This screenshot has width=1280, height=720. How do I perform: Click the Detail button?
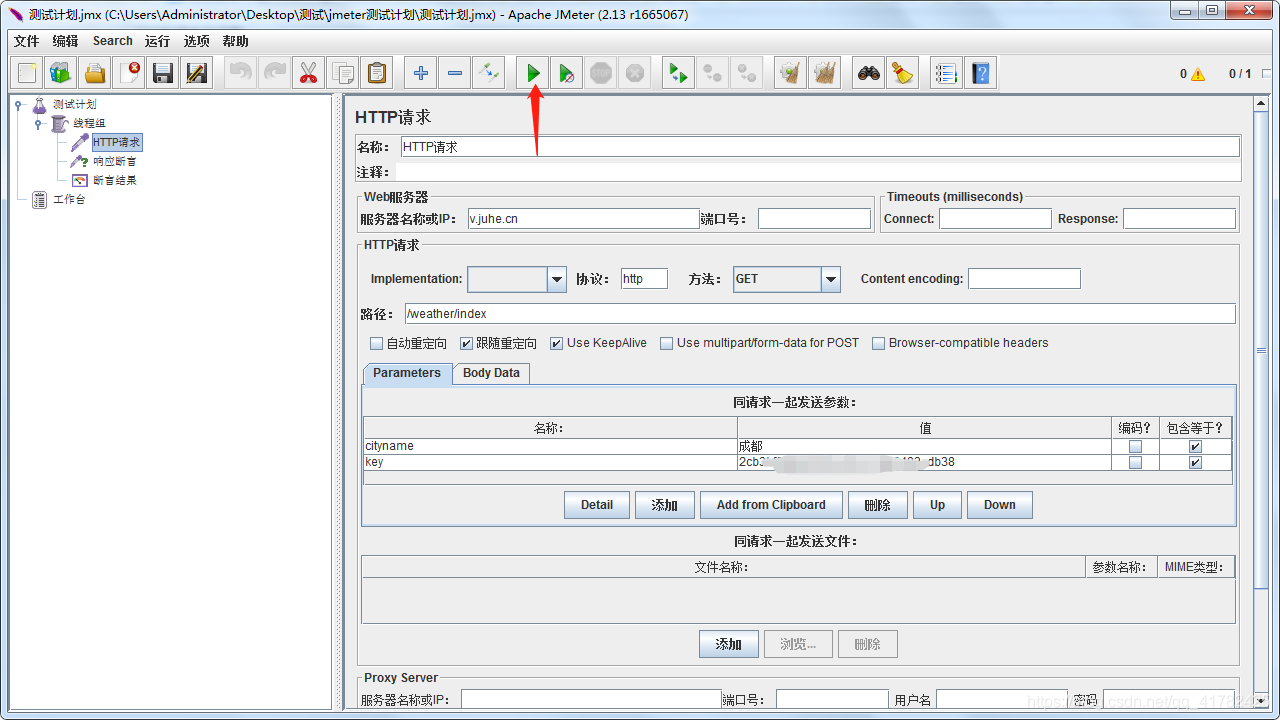597,505
